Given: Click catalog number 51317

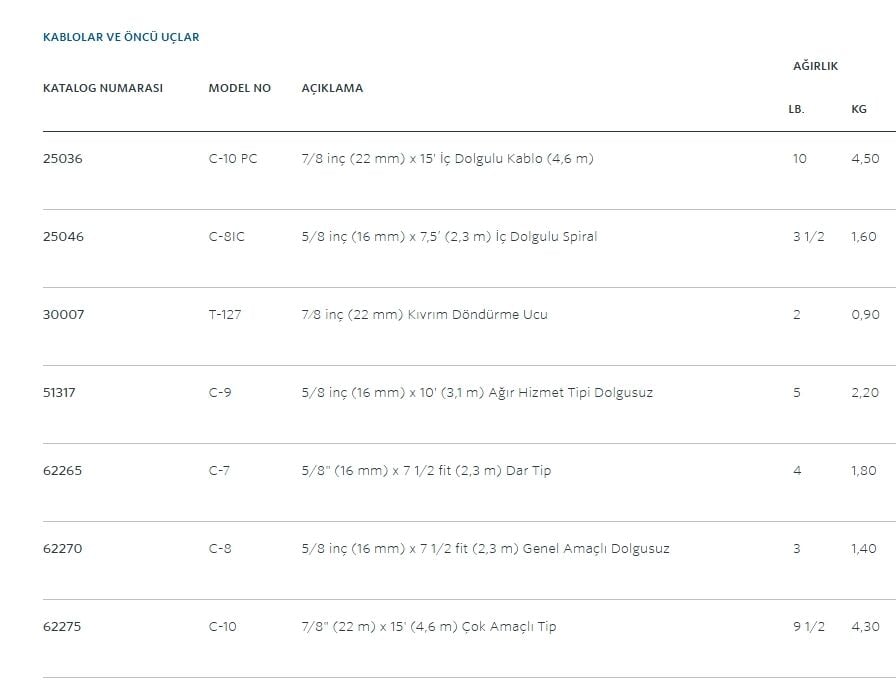Looking at the screenshot, I should (x=59, y=393).
